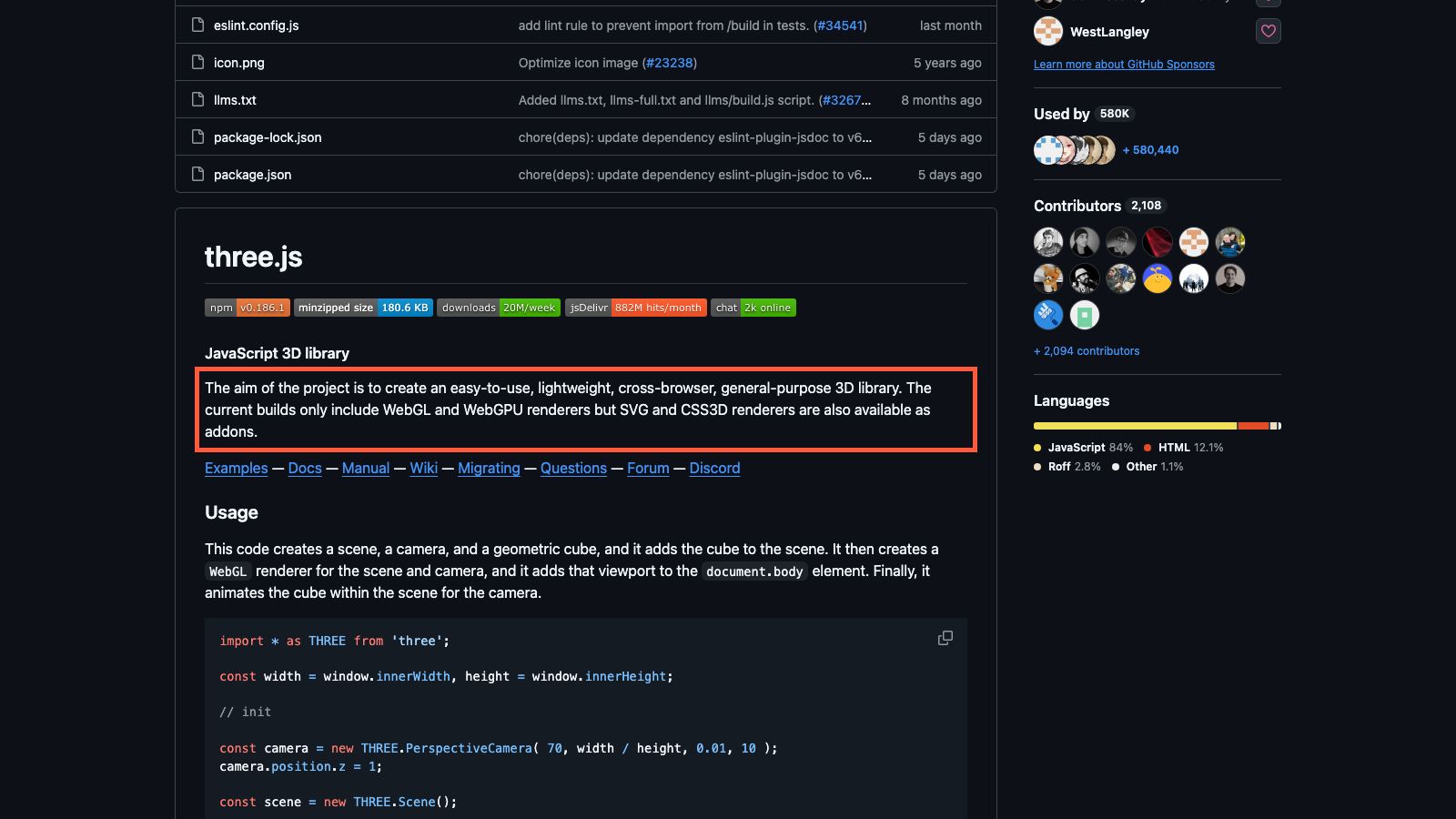The image size is (1456, 819).
Task: Open the Migrating link in the README
Action: coord(489,468)
